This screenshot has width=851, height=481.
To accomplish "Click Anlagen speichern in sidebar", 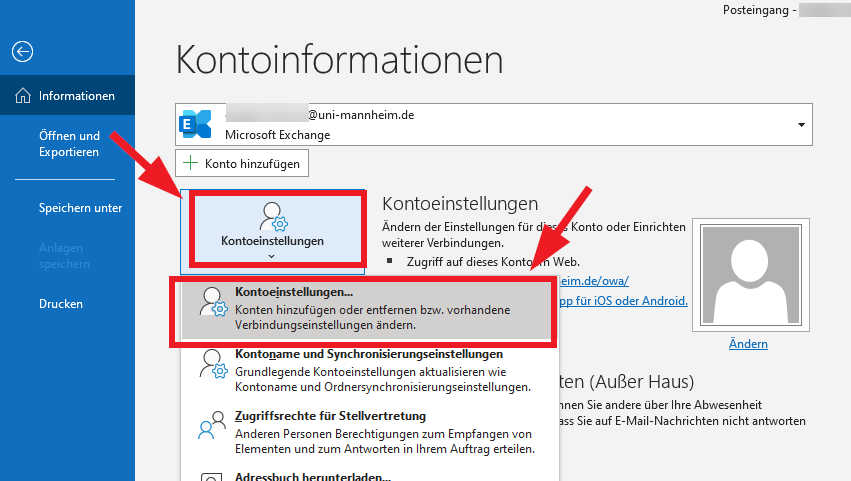I will (64, 256).
